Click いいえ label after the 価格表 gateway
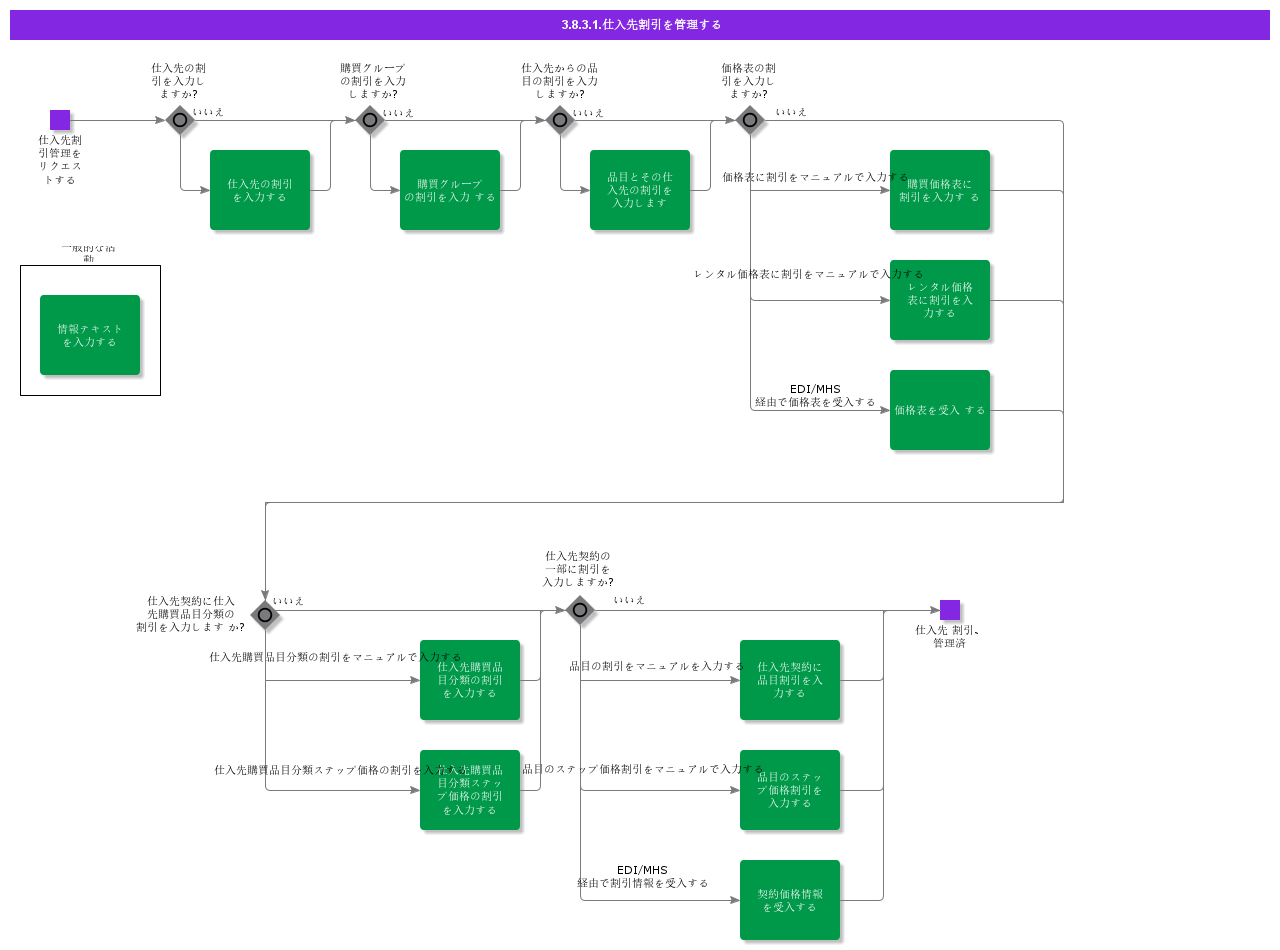This screenshot has width=1280, height=950. pos(791,112)
